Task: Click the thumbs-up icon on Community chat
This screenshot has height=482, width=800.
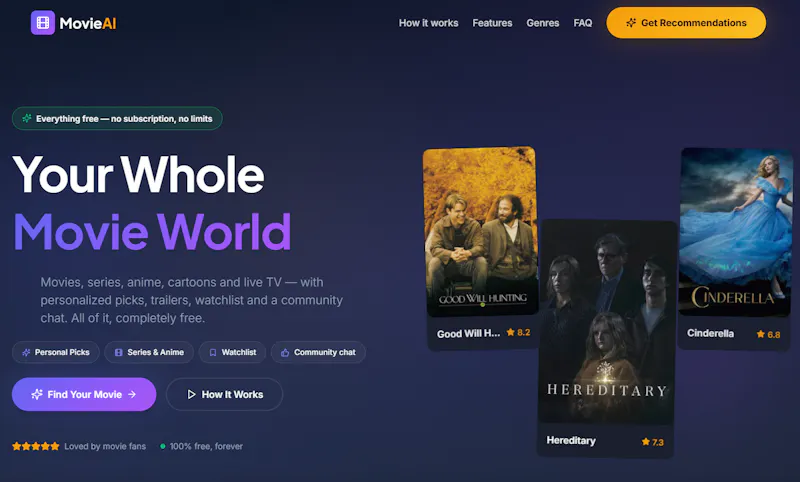Action: click(285, 352)
